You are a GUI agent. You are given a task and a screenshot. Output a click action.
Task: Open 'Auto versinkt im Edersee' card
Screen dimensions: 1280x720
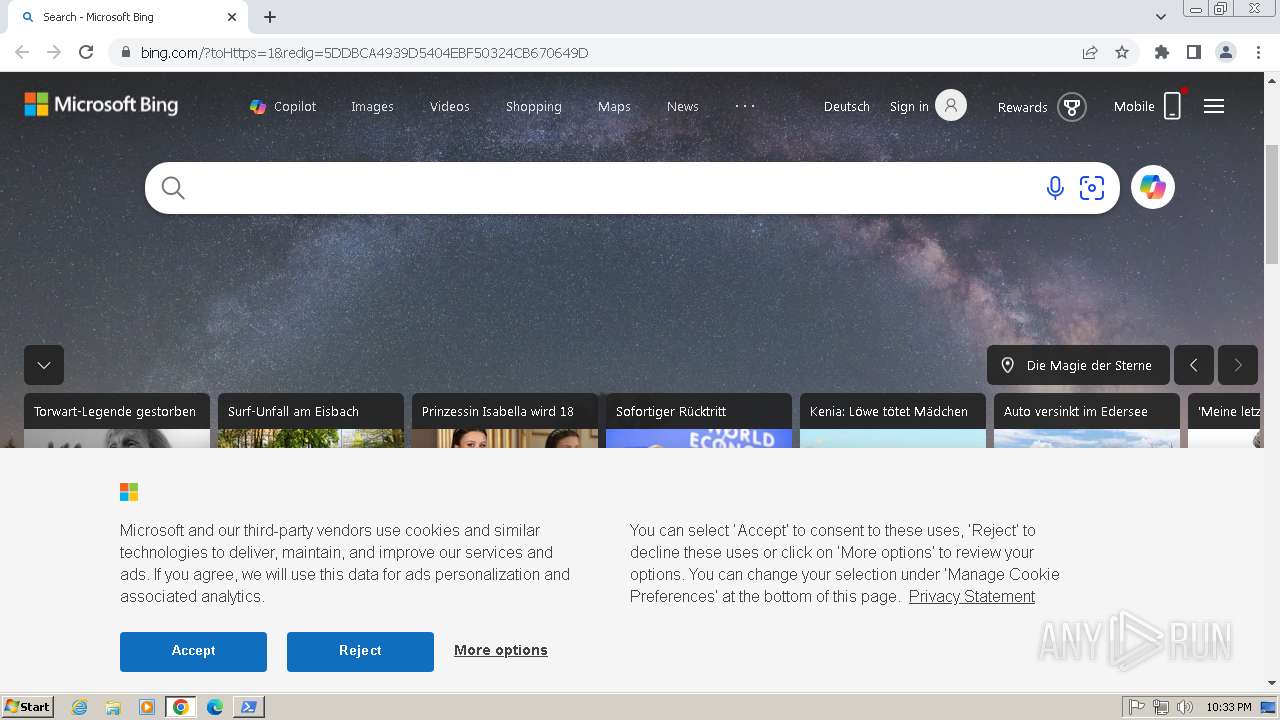pos(1087,420)
